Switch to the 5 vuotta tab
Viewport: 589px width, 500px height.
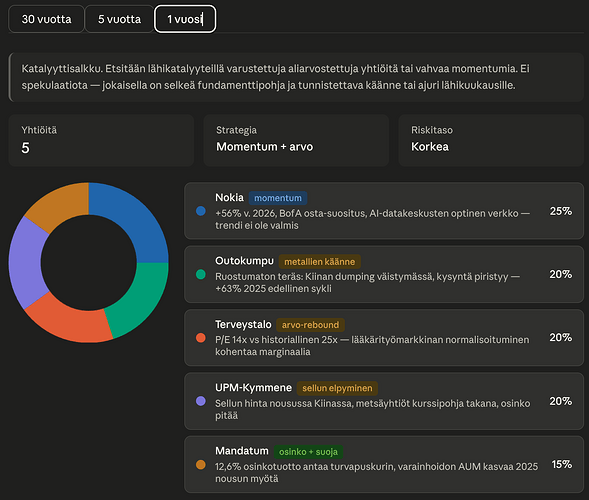point(119,19)
